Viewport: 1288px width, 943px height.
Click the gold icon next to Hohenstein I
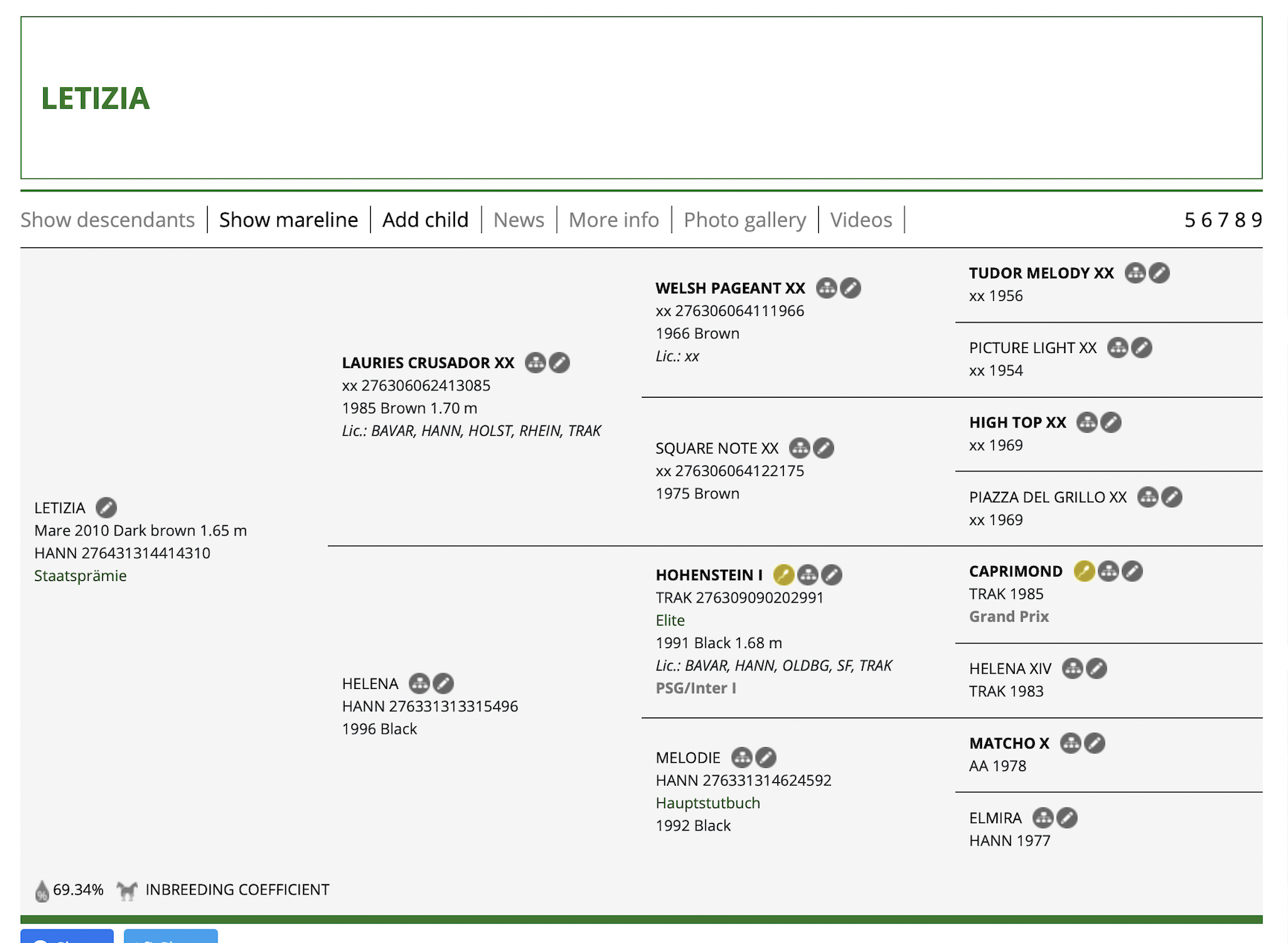pyautogui.click(x=783, y=575)
